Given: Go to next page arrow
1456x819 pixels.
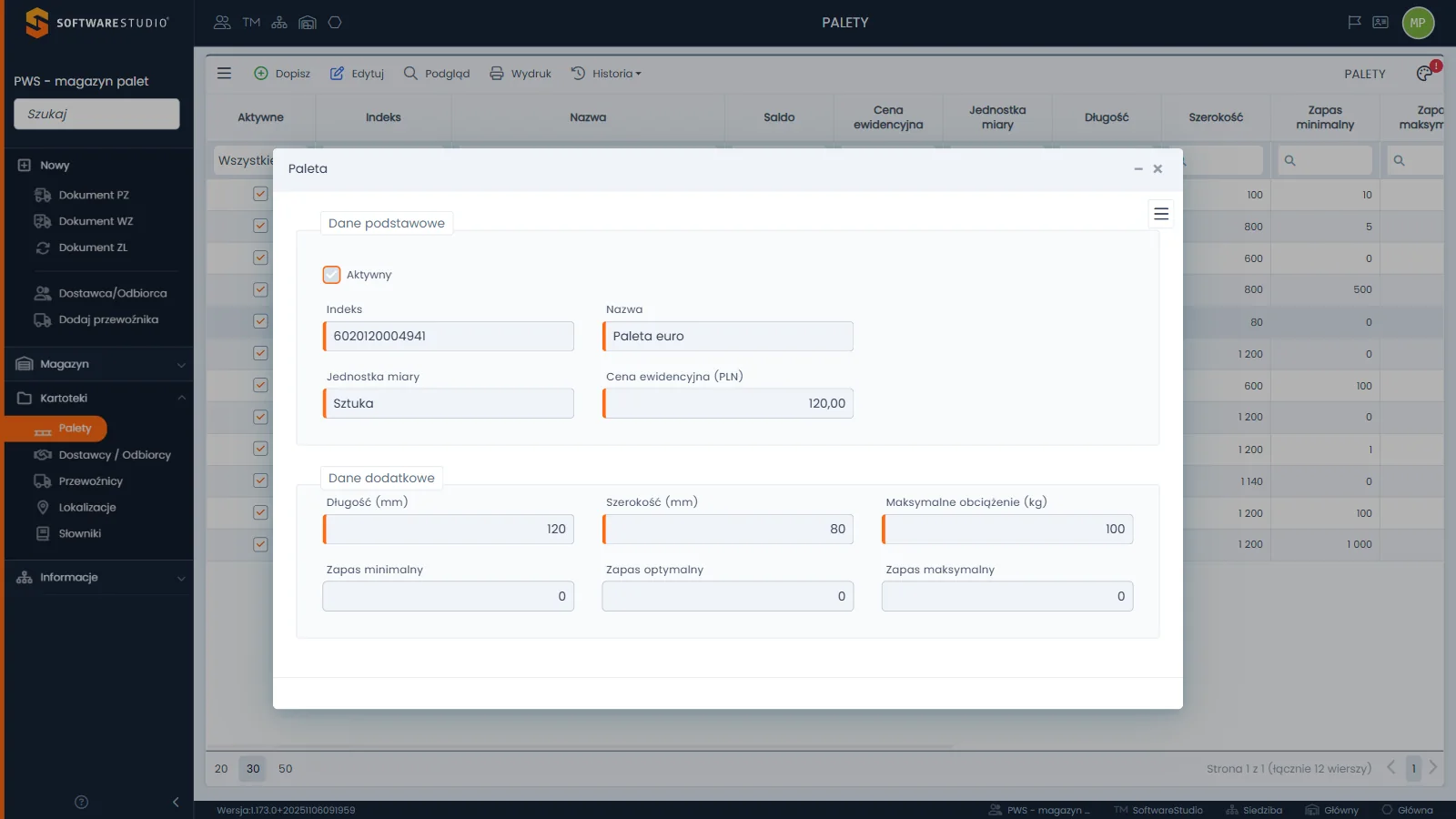Looking at the screenshot, I should pos(1433,768).
